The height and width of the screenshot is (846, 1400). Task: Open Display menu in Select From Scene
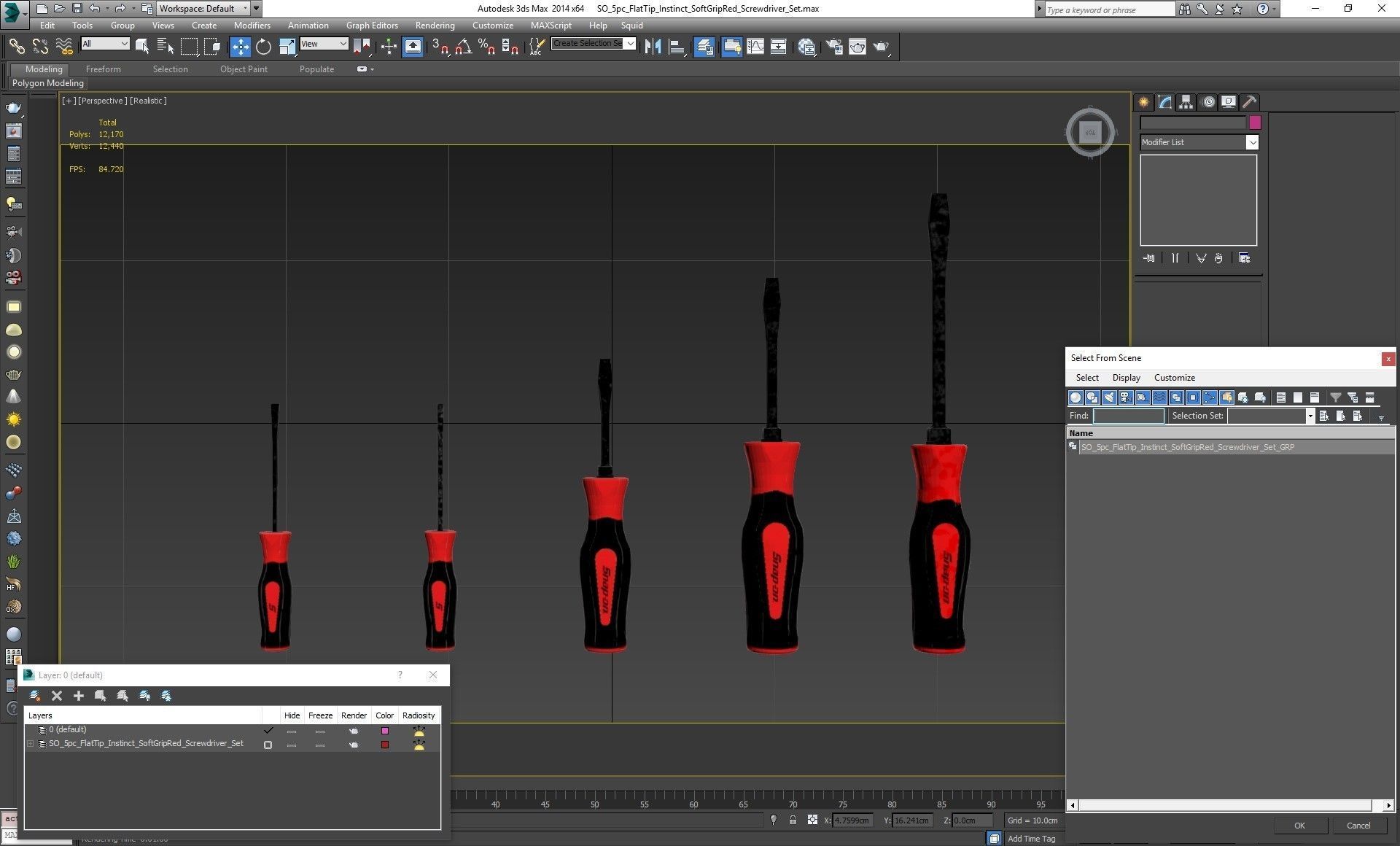[1126, 378]
